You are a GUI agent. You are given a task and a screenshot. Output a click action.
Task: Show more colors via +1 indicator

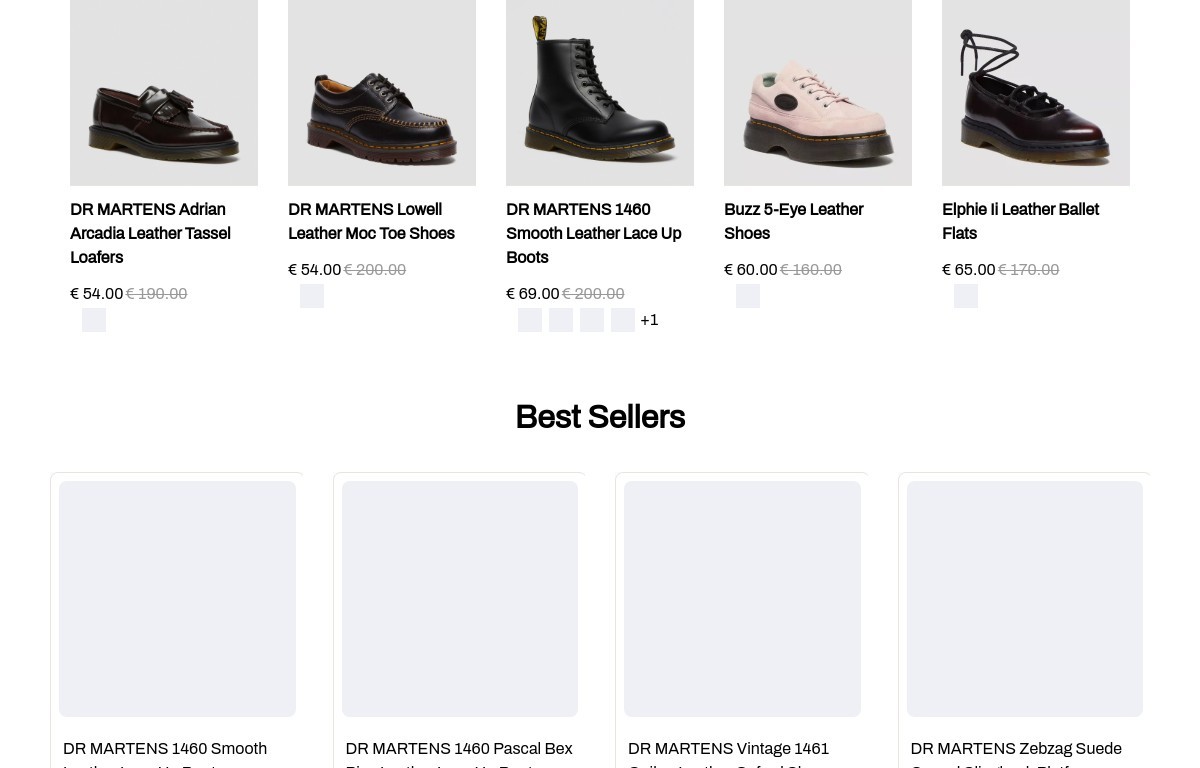click(x=649, y=320)
